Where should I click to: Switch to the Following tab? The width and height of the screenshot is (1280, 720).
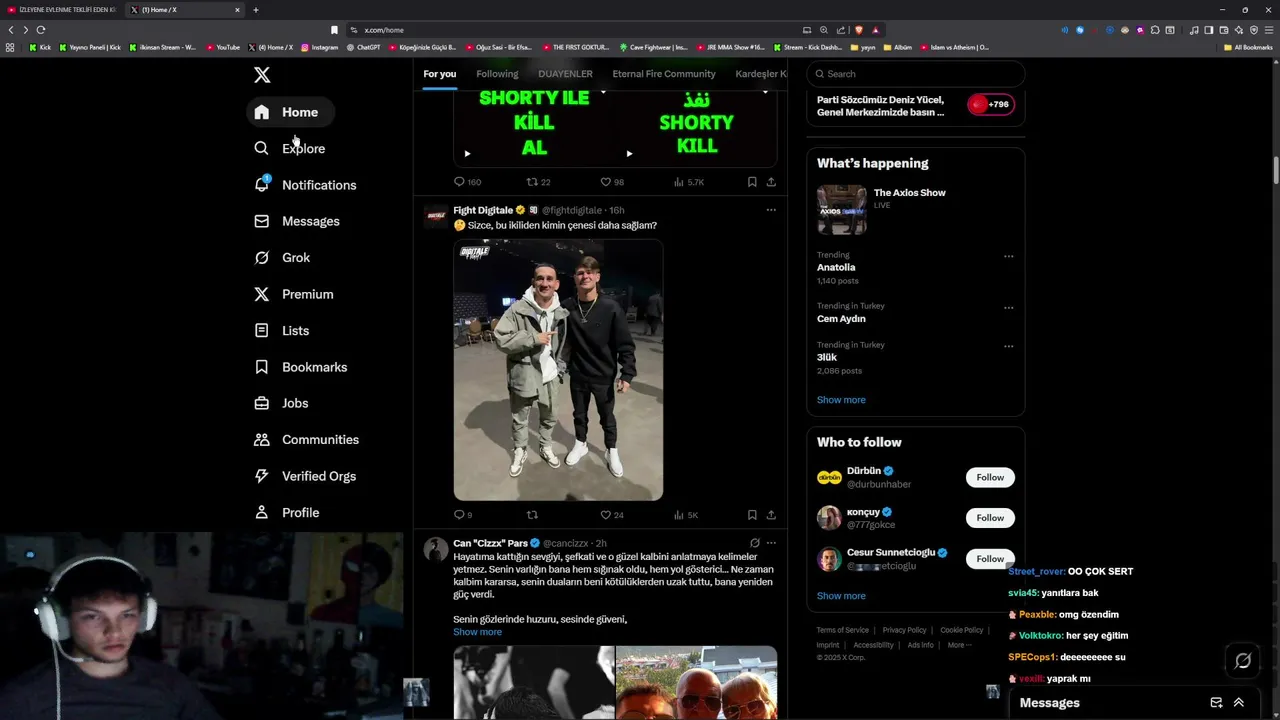pos(497,74)
